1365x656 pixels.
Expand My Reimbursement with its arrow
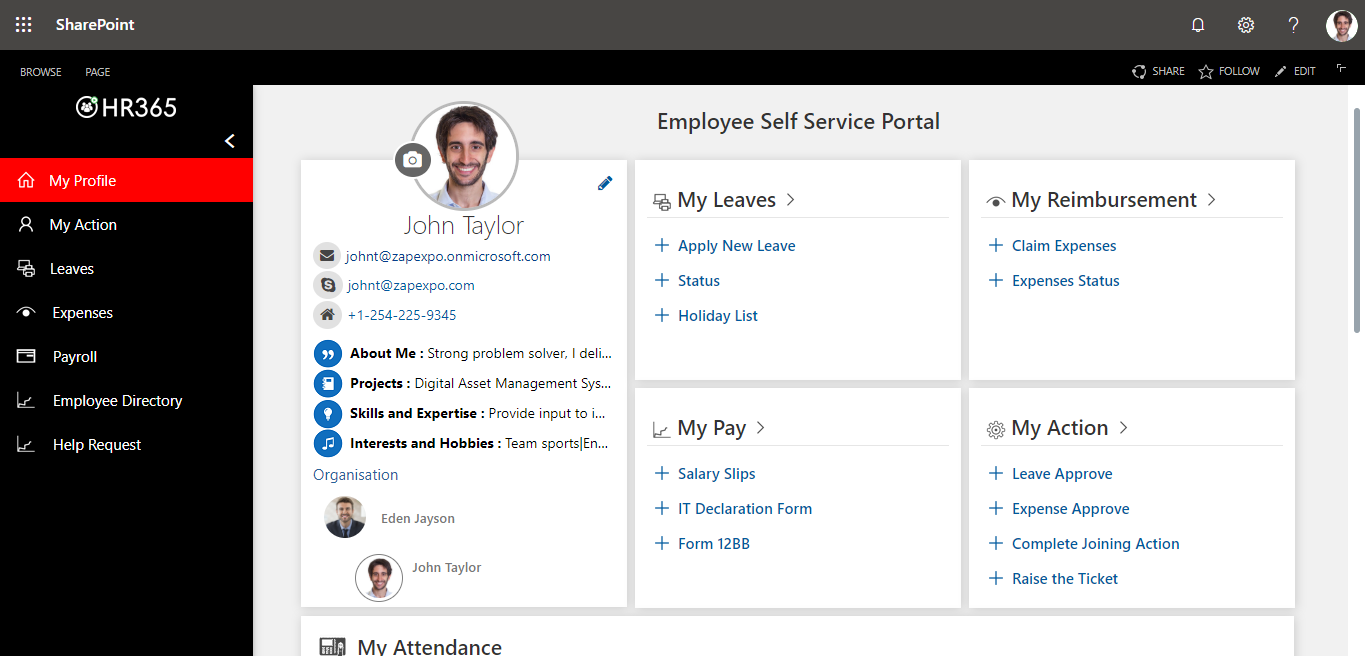(1211, 200)
